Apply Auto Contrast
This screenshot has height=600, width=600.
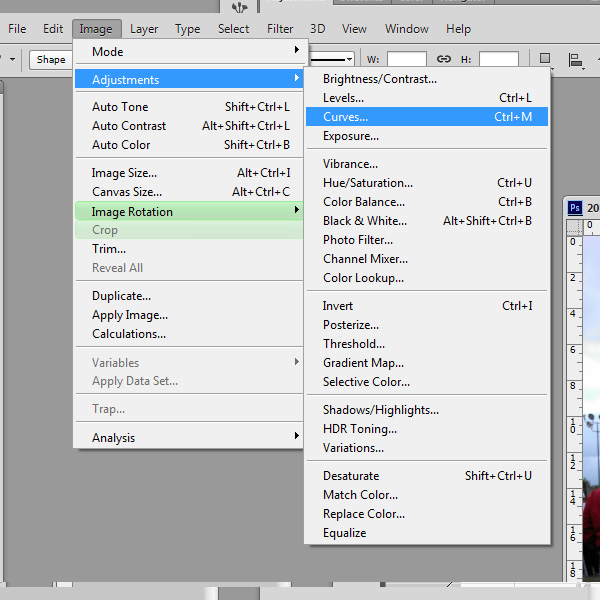click(x=189, y=126)
